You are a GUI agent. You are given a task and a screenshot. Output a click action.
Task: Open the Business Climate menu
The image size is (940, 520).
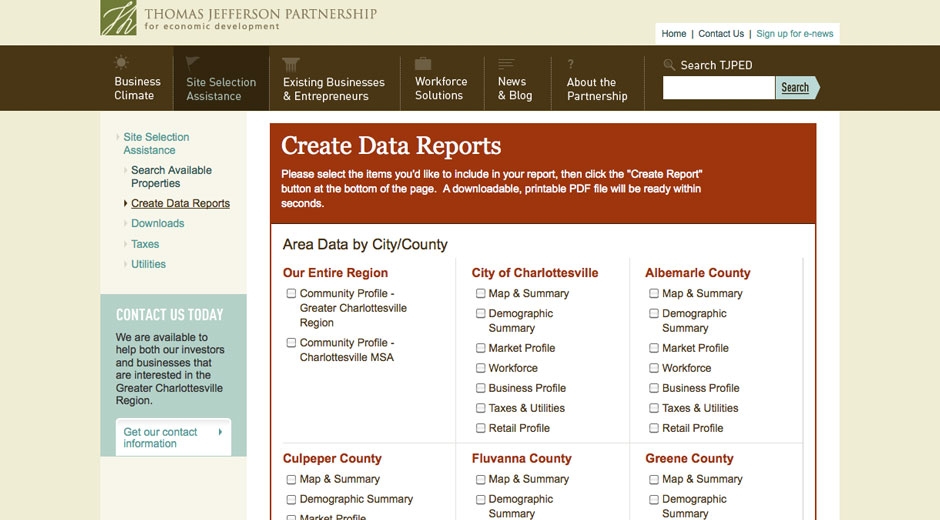pos(137,88)
